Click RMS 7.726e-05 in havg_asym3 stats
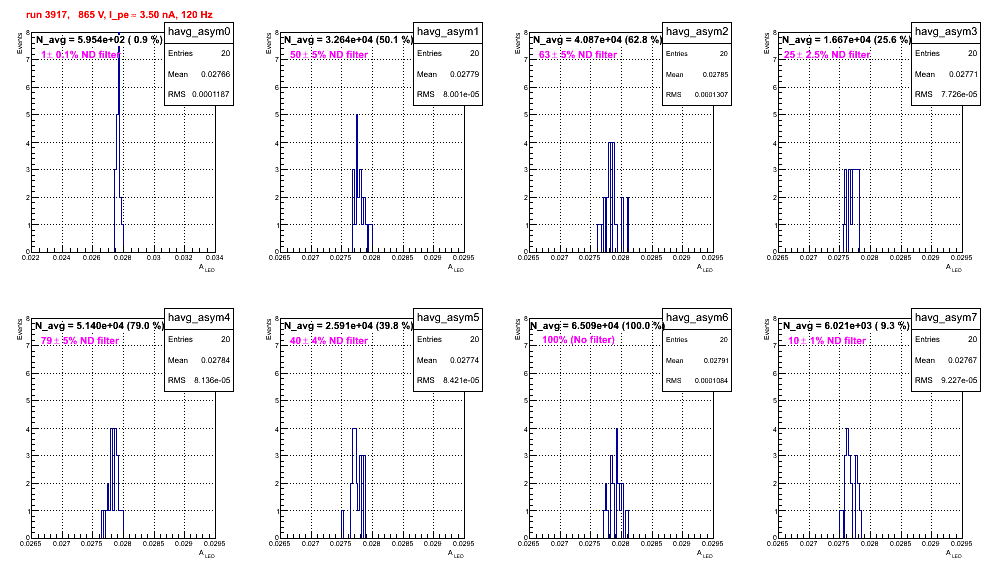The height and width of the screenshot is (572, 996). [x=946, y=94]
